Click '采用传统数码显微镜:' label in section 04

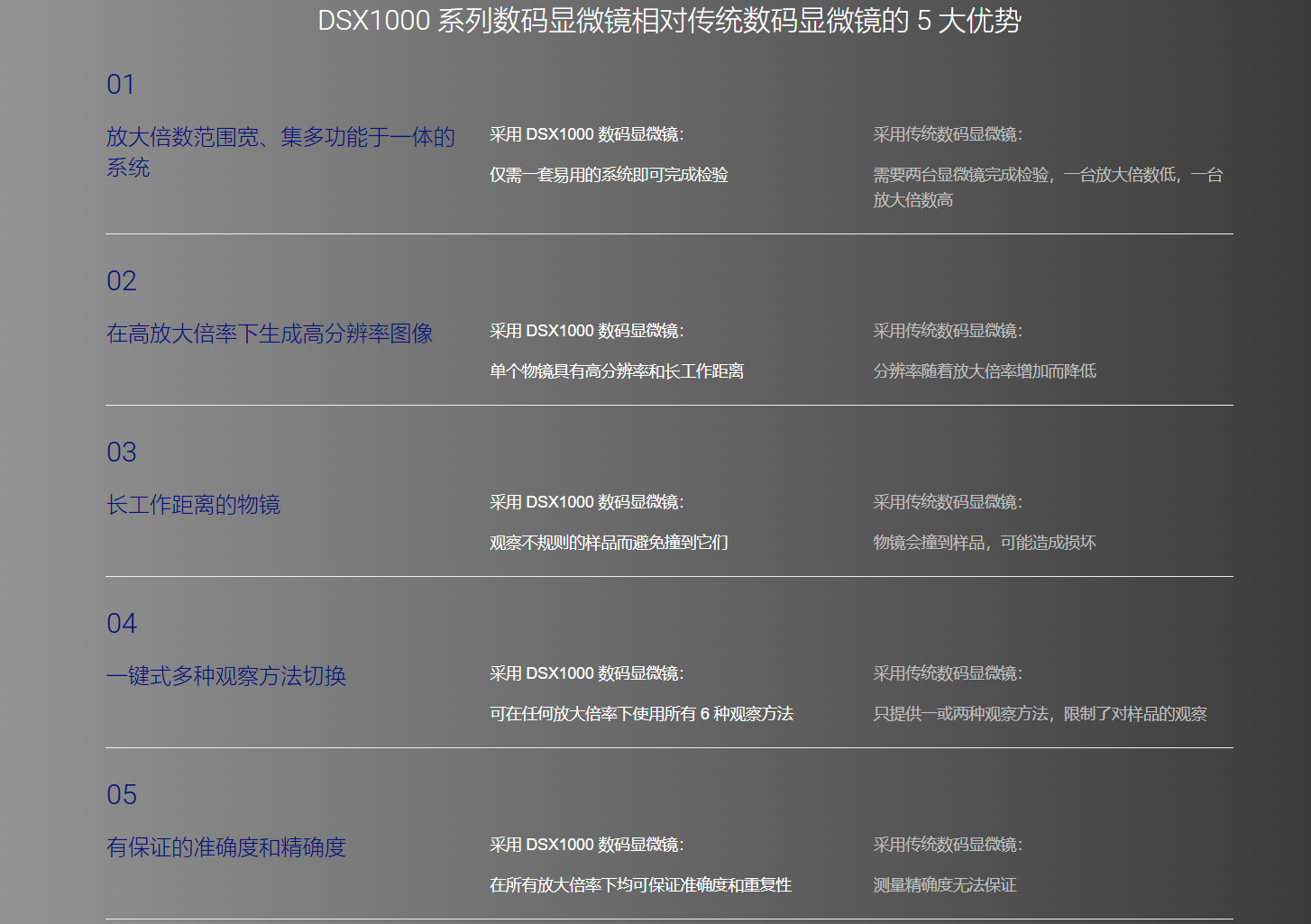tap(948, 673)
